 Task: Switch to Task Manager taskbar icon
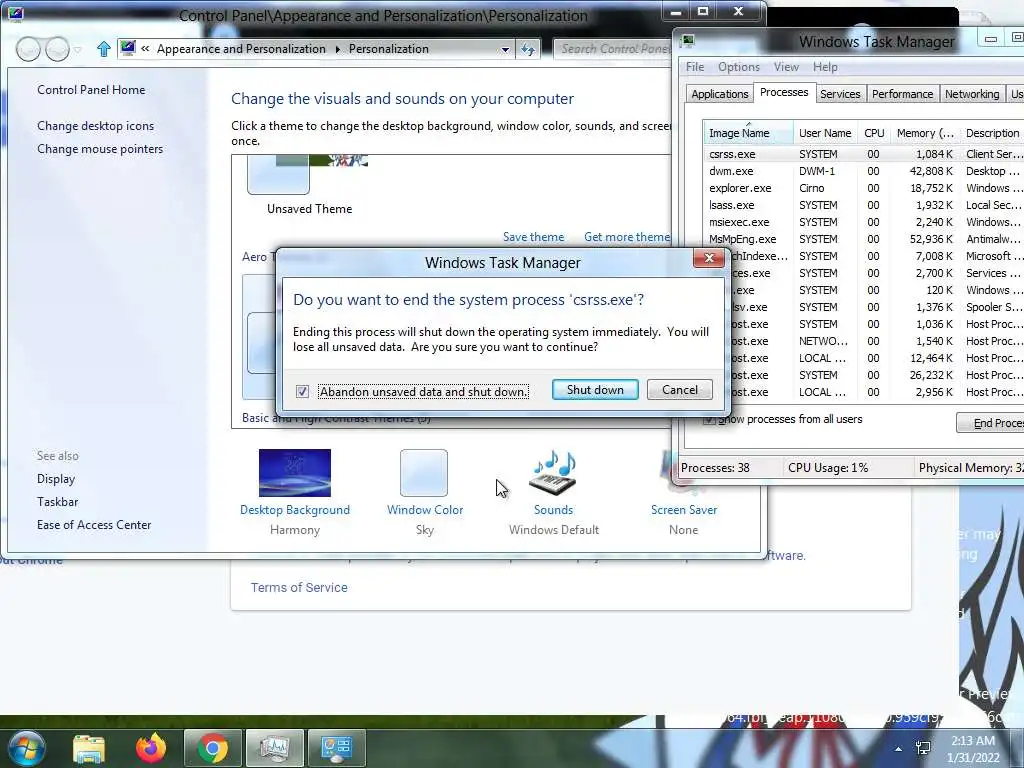point(274,748)
